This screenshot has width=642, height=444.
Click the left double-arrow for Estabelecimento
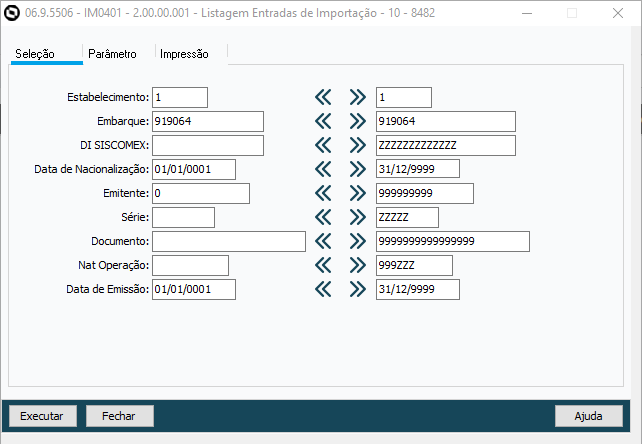pyautogui.click(x=322, y=97)
